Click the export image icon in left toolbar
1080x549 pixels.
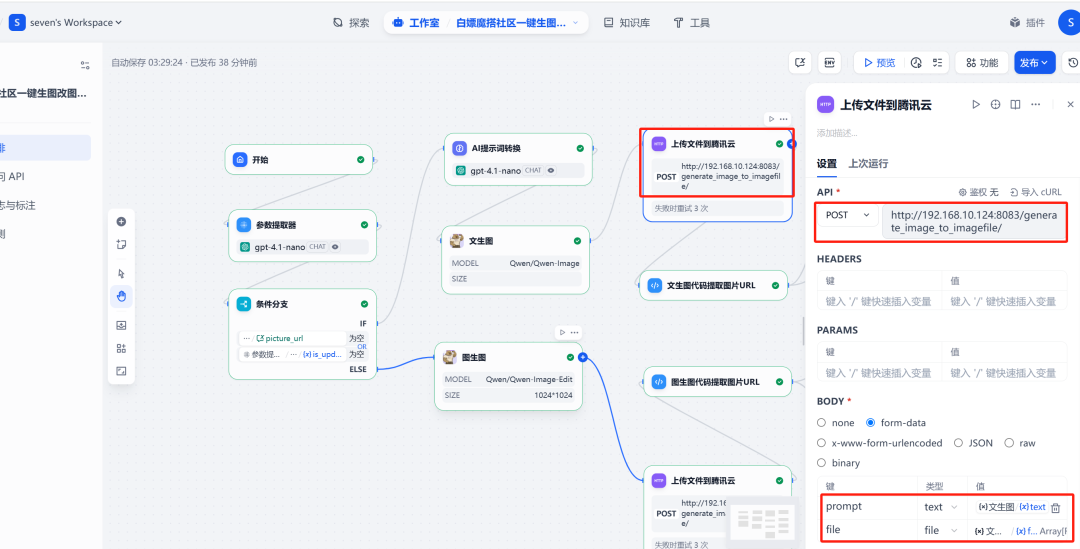click(121, 325)
